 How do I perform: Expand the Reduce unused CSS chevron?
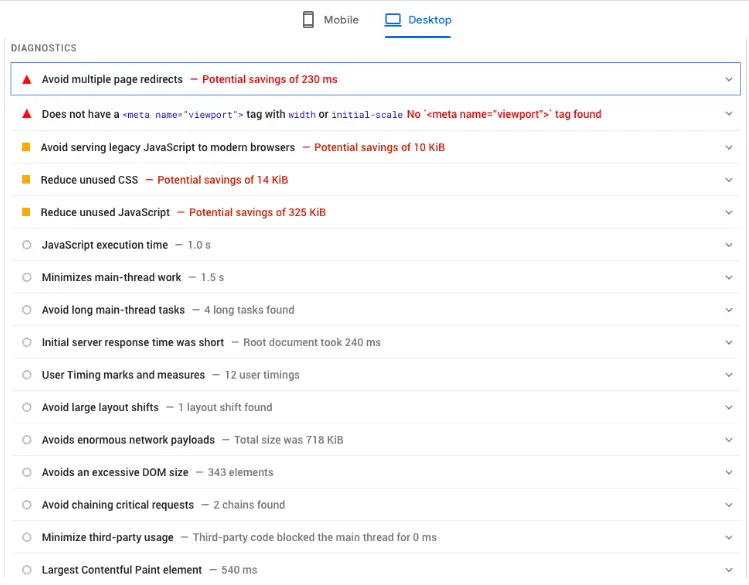729,180
